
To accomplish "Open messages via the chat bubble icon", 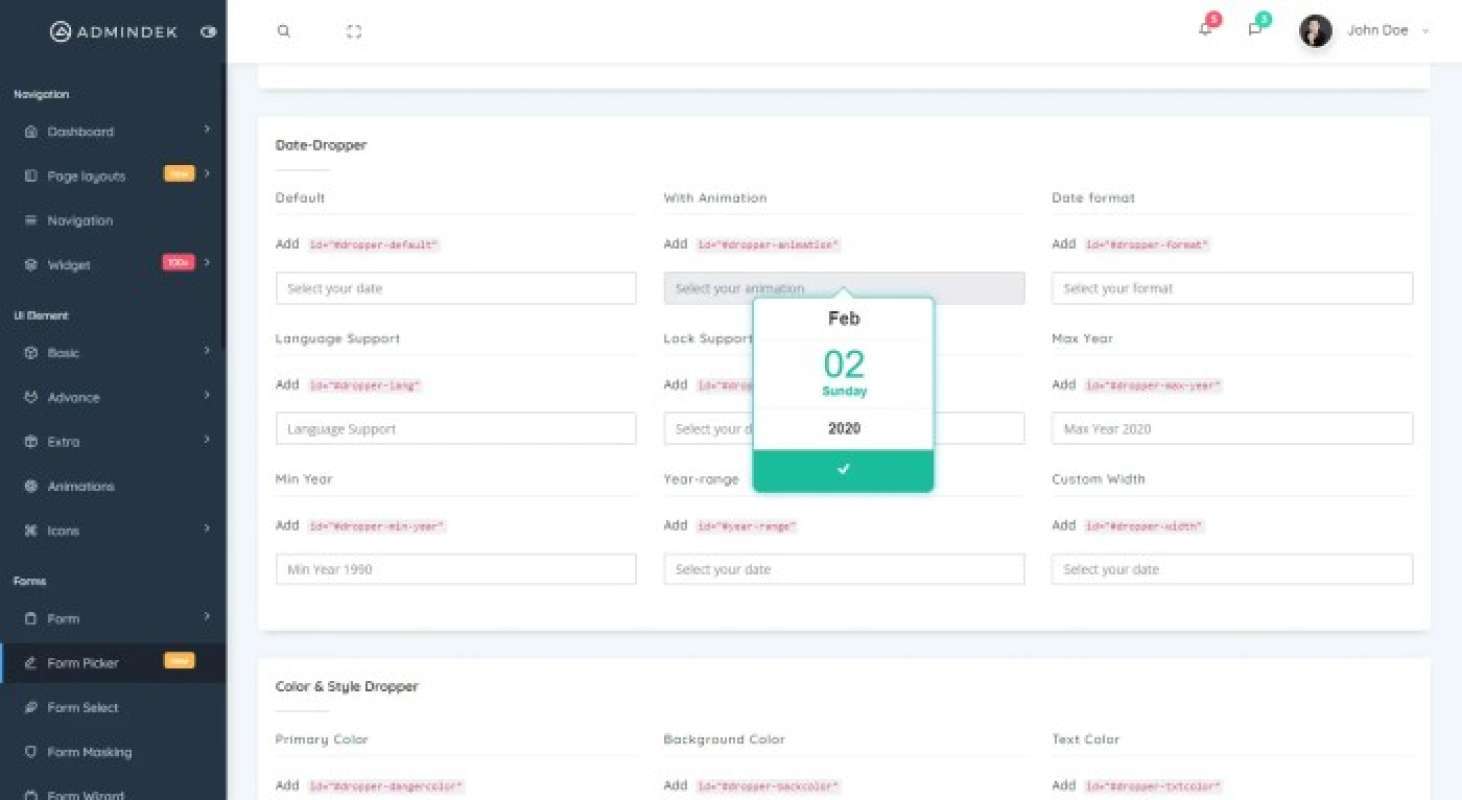I will (x=1254, y=31).
